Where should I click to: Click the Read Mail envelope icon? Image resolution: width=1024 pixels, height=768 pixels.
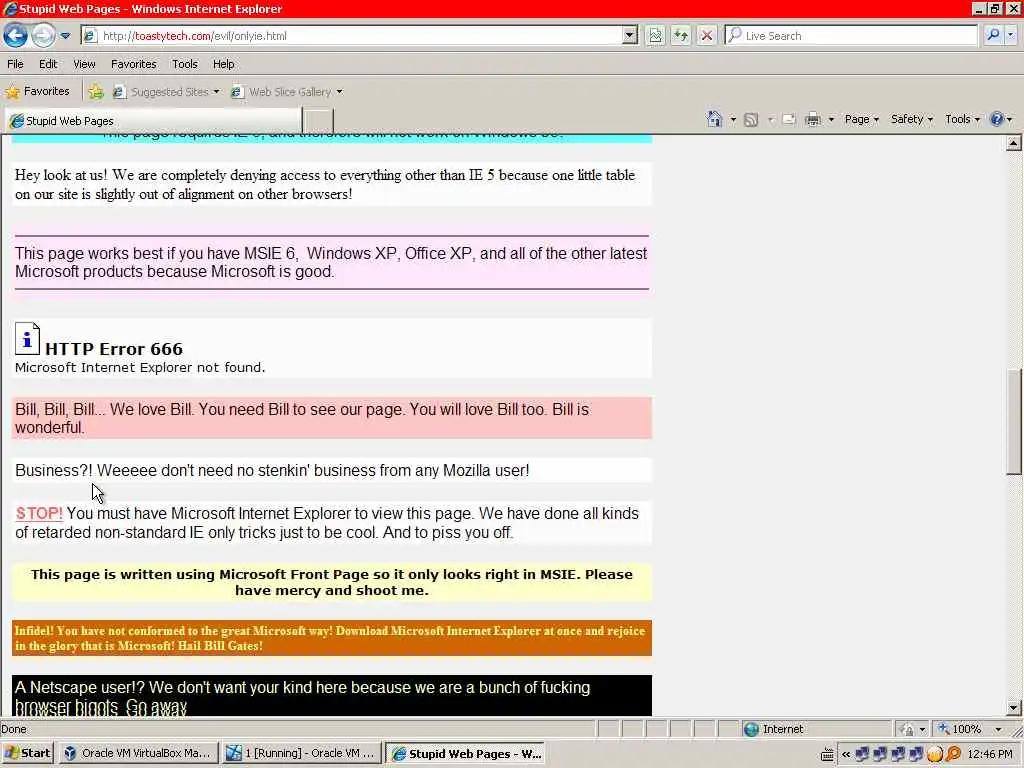coord(789,120)
